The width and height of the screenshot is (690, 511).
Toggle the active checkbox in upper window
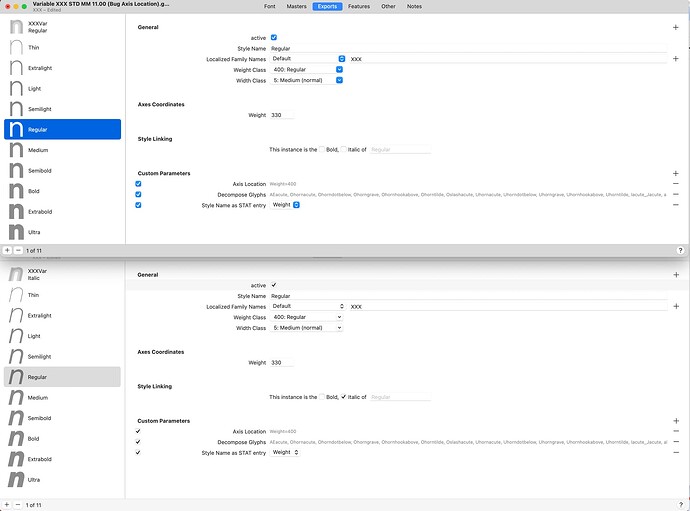coord(274,37)
